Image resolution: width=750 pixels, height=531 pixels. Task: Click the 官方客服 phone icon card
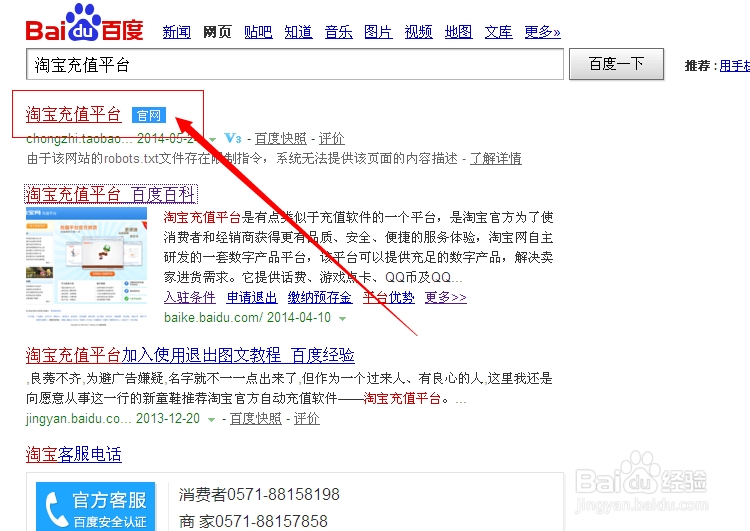pos(96,507)
